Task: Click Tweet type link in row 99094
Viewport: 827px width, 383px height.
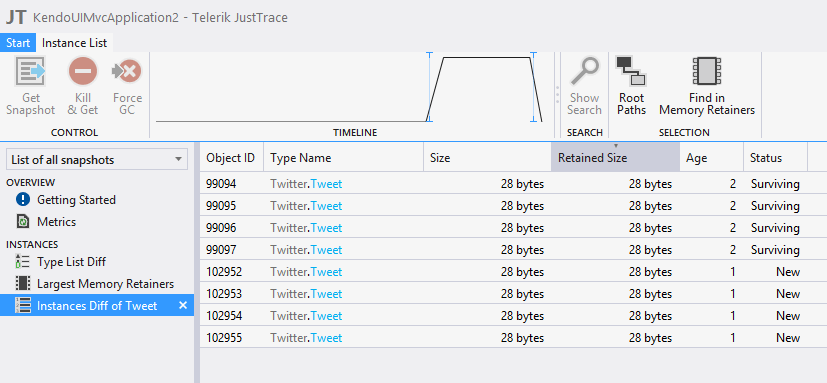Action: point(326,184)
